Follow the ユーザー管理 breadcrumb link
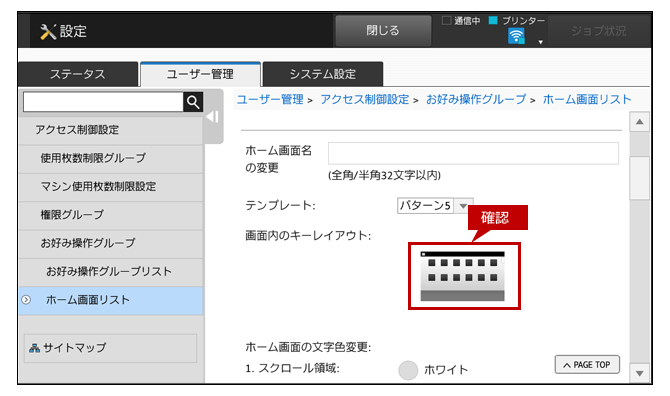The image size is (670, 396). [x=270, y=100]
